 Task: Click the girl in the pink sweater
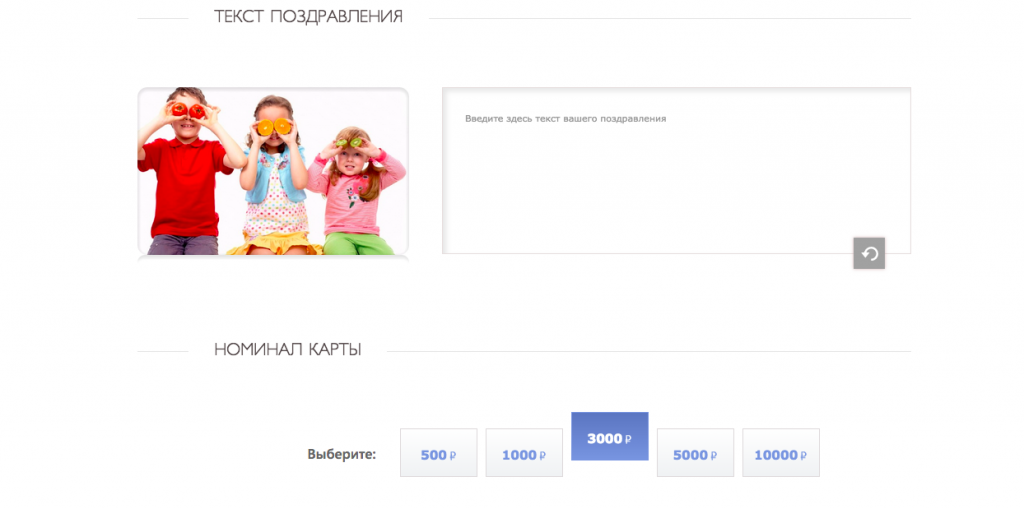(x=353, y=190)
